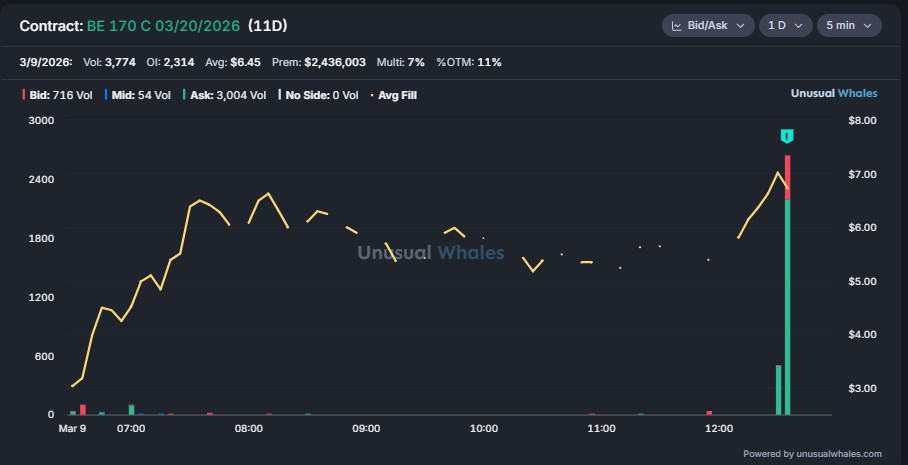Click the 2400 volume axis label
This screenshot has width=908, height=465.
(x=42, y=179)
